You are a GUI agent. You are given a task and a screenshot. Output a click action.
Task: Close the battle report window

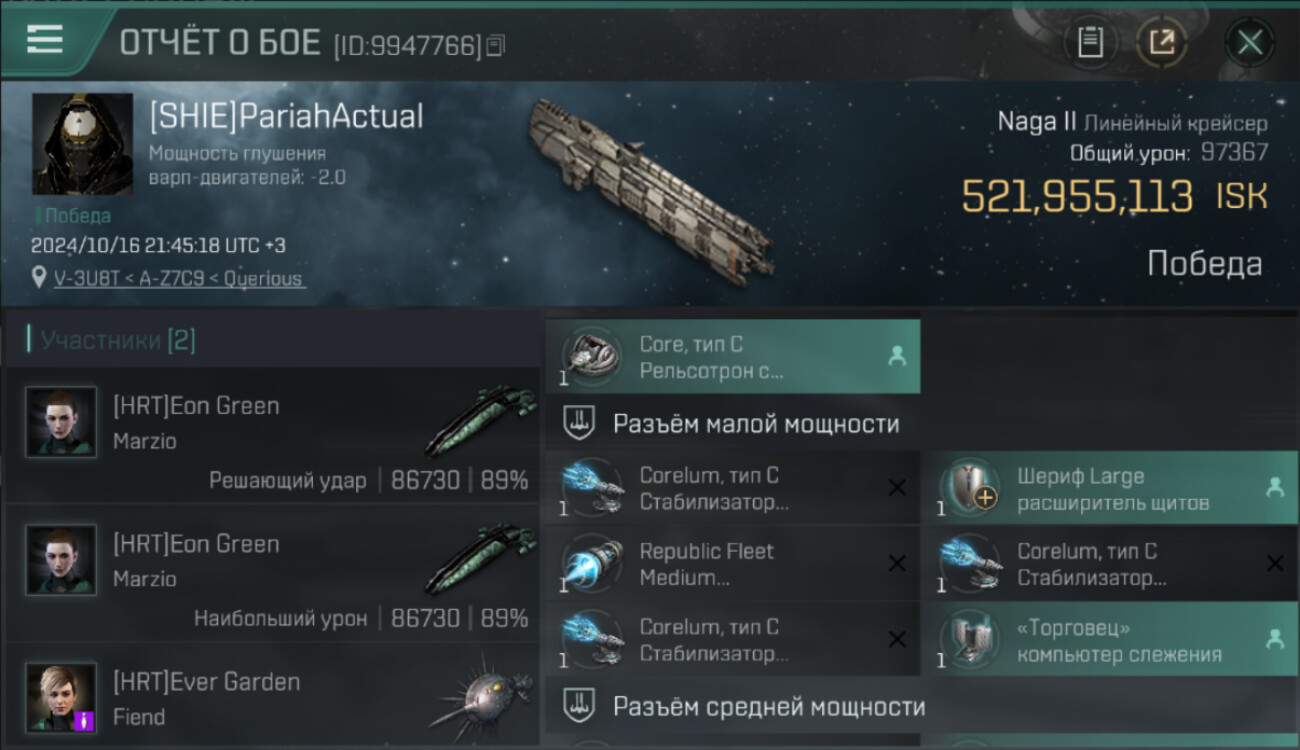pyautogui.click(x=1250, y=42)
